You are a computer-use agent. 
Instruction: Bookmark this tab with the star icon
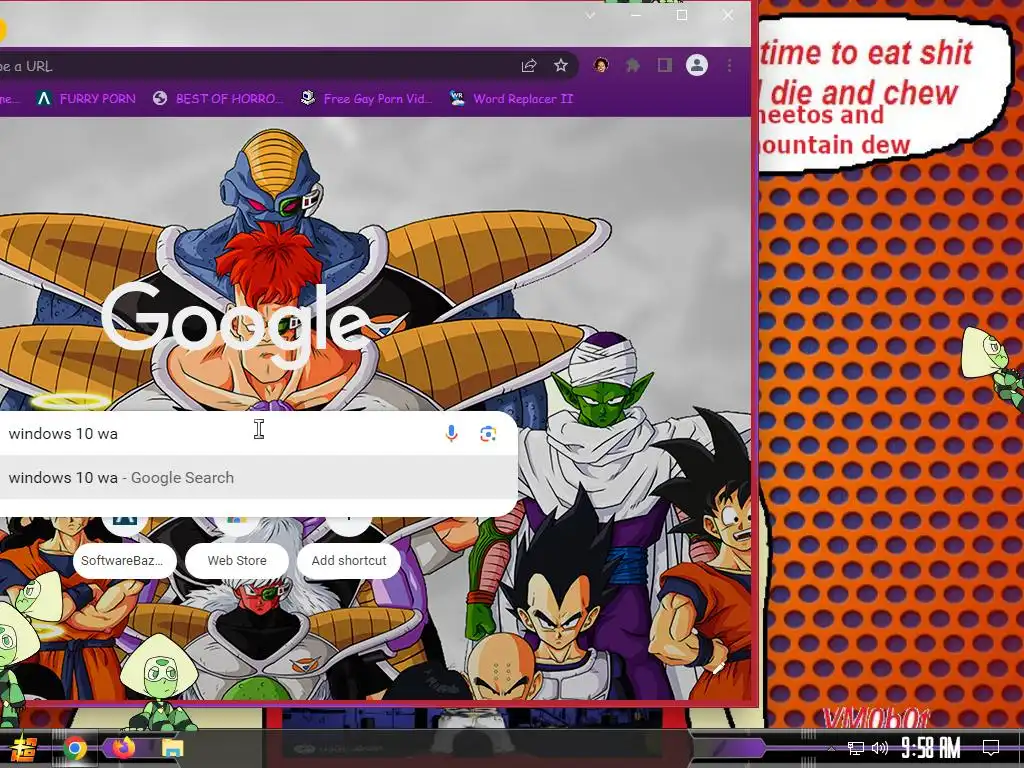click(560, 65)
